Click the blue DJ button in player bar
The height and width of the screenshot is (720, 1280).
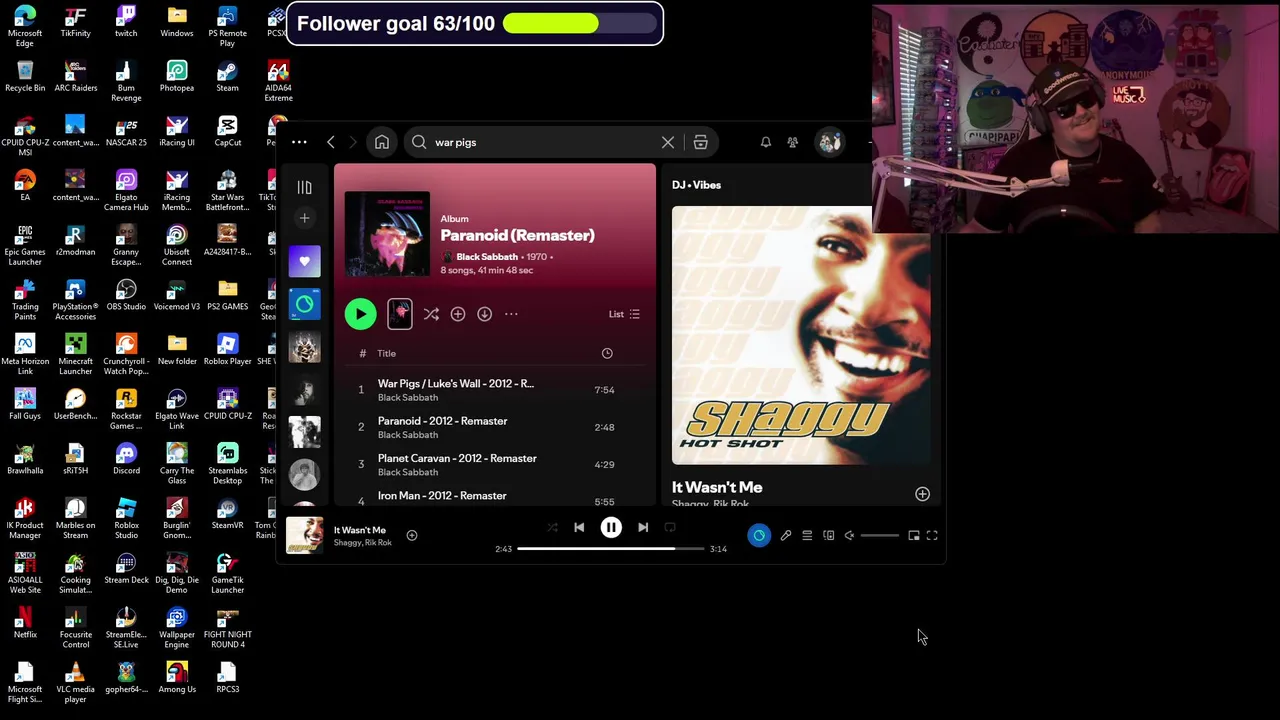759,535
